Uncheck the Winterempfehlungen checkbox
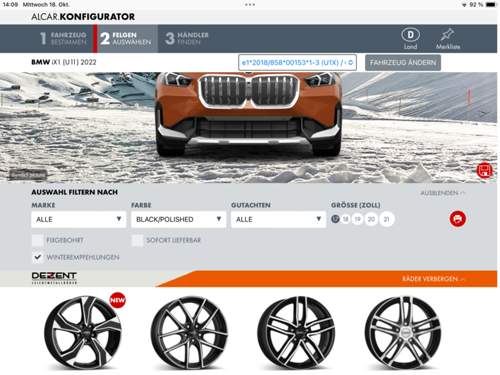The image size is (500, 375). (37, 257)
